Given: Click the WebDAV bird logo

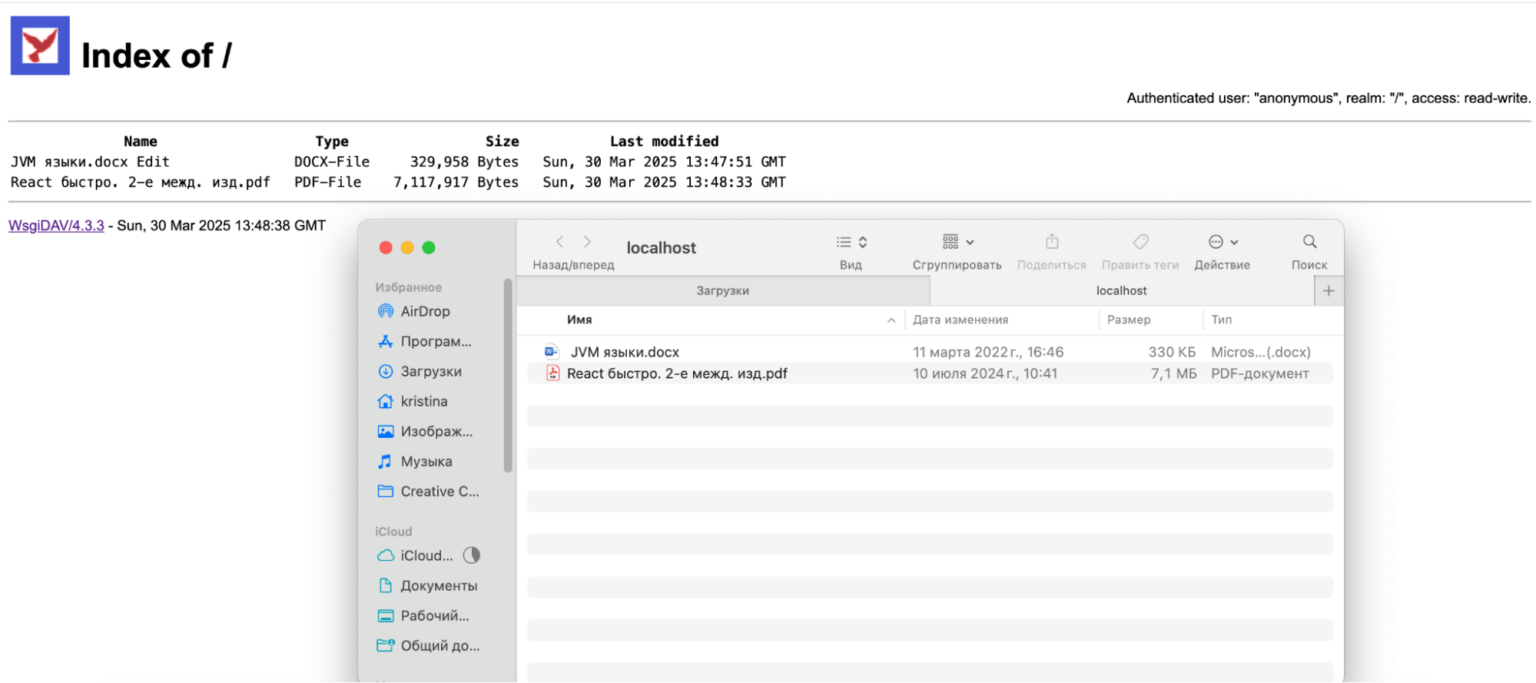Looking at the screenshot, I should [x=38, y=45].
